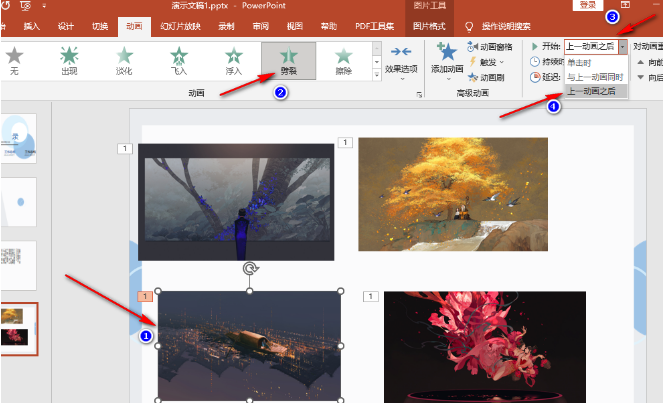Image resolution: width=664 pixels, height=403 pixels.
Task: Choose 上一动画之后 from the start list
Action: (x=596, y=91)
